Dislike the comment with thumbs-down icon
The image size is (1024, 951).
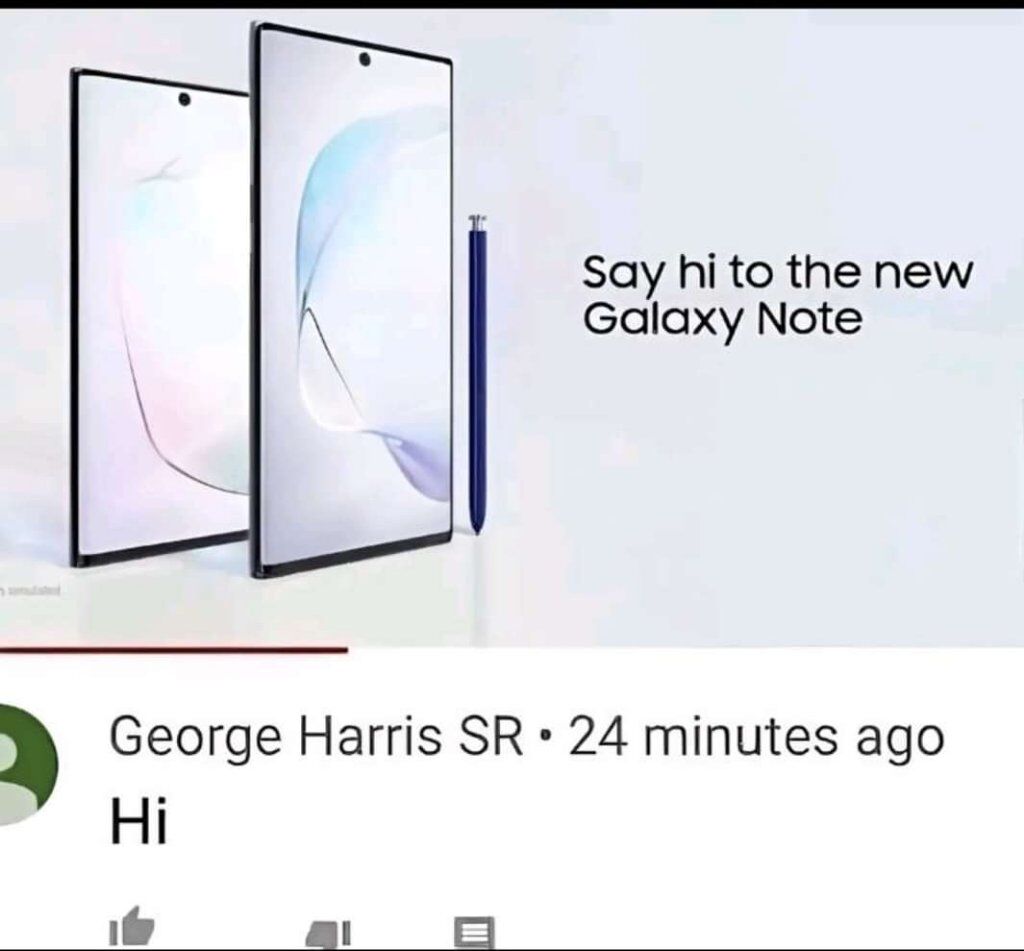328,933
